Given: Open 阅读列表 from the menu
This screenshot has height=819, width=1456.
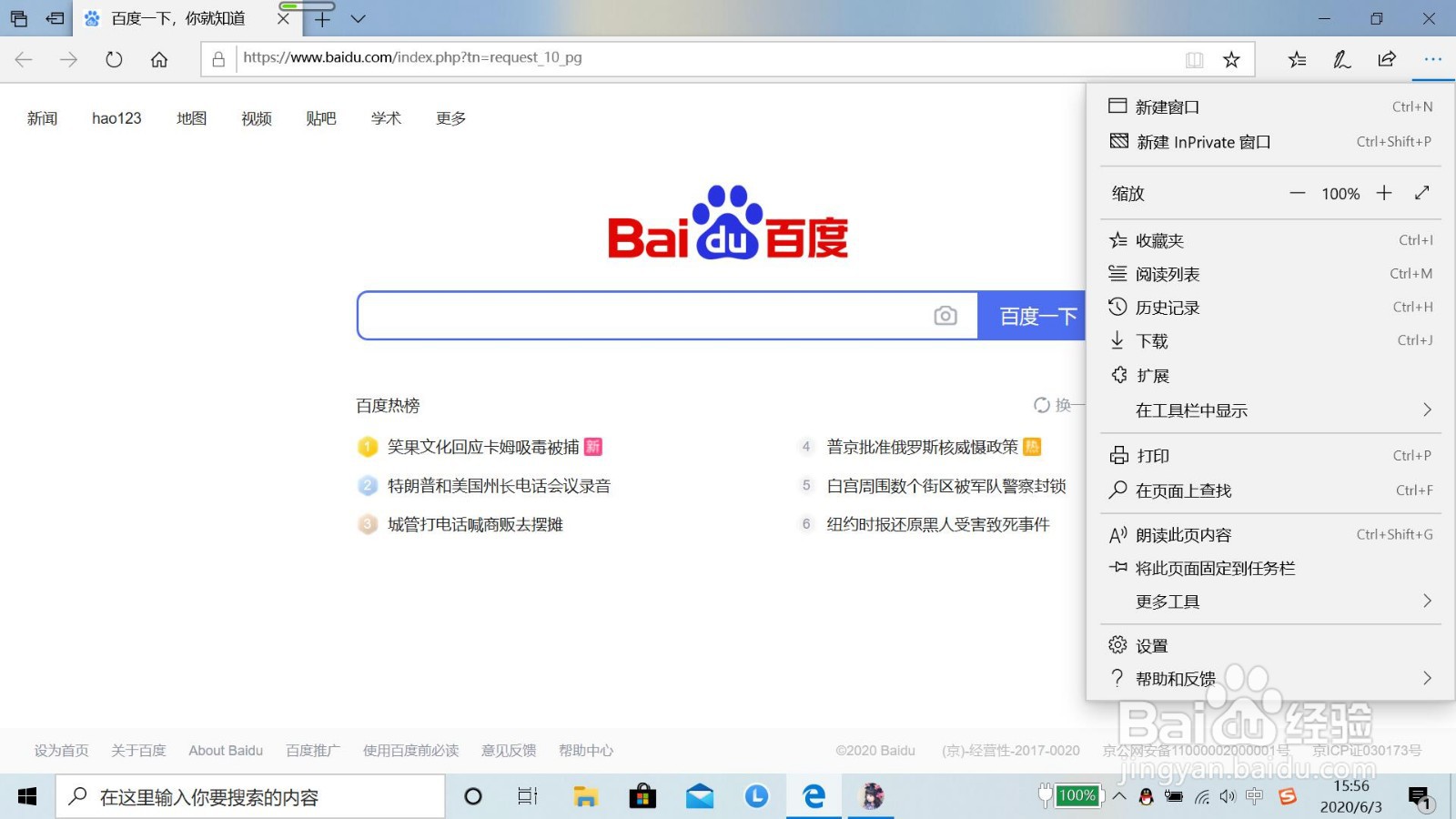Looking at the screenshot, I should click(x=1270, y=274).
